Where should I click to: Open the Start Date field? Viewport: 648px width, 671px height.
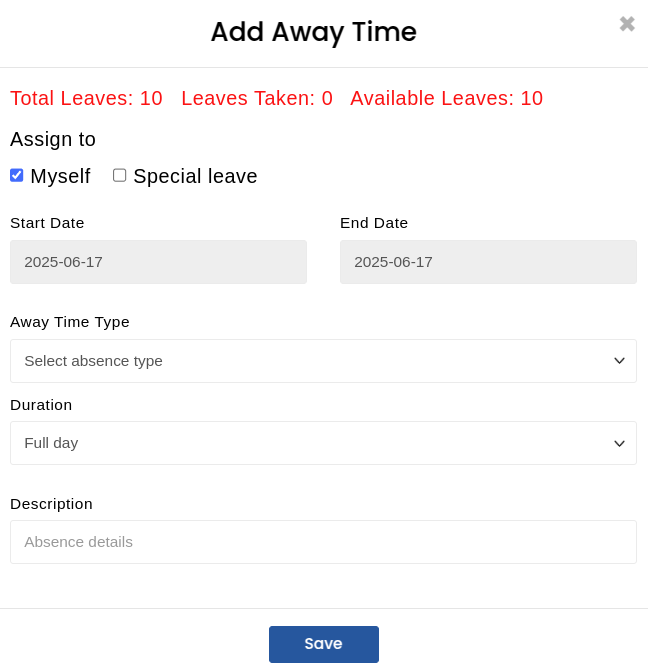[158, 262]
